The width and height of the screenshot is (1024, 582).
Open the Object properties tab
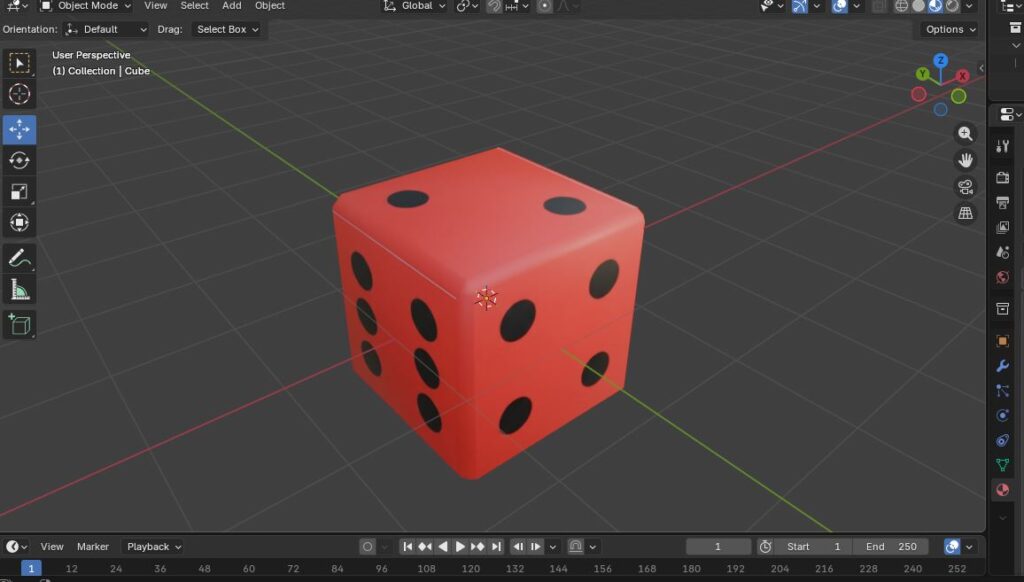point(1002,341)
